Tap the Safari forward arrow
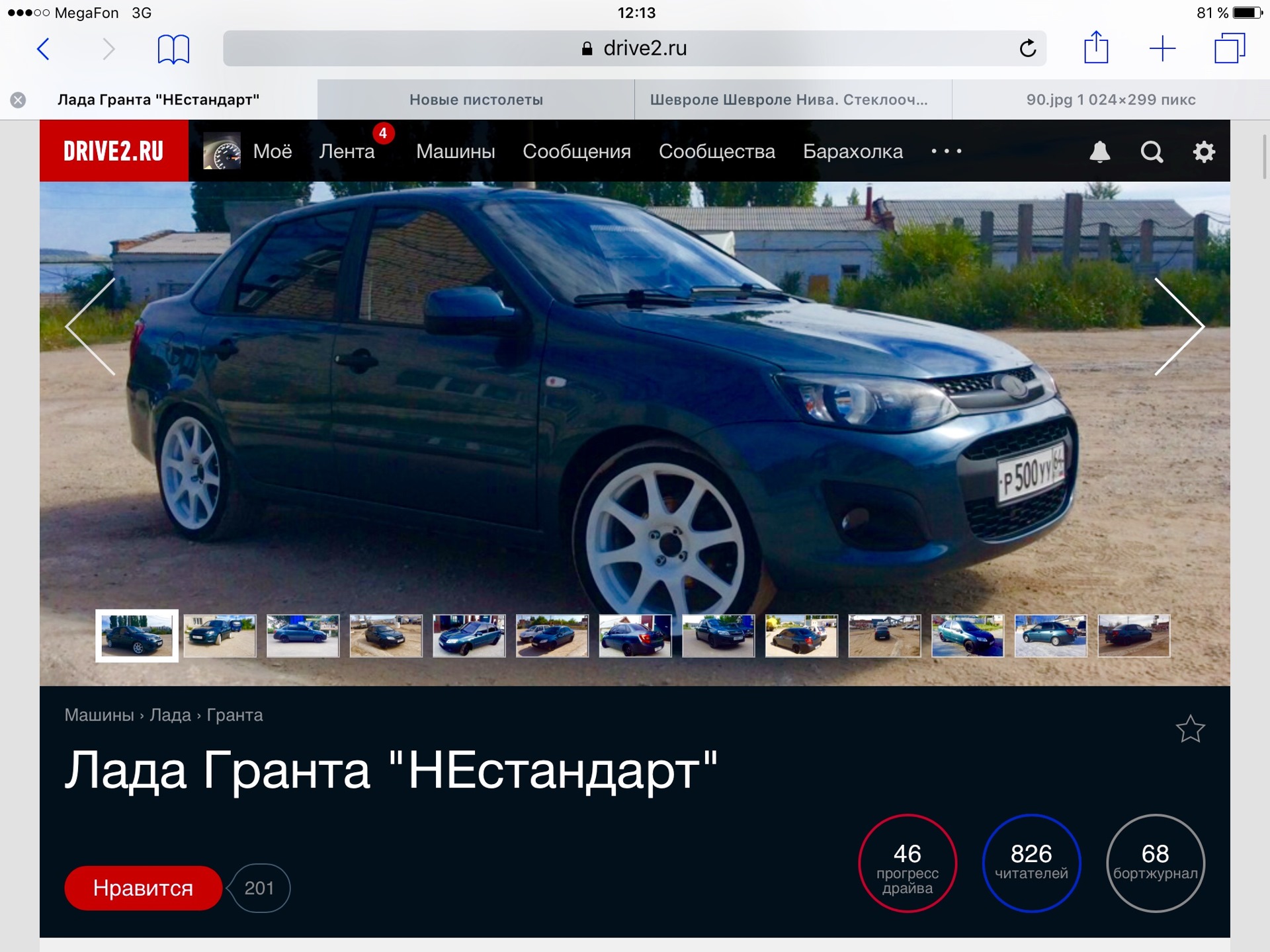This screenshot has width=1270, height=952. (109, 49)
